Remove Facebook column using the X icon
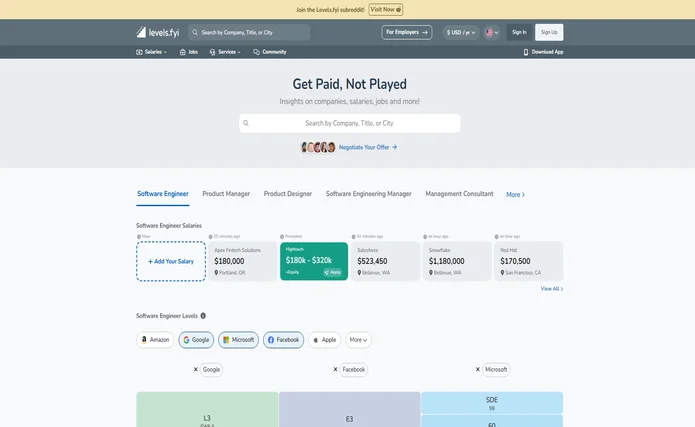The height and width of the screenshot is (427, 695). (x=336, y=369)
